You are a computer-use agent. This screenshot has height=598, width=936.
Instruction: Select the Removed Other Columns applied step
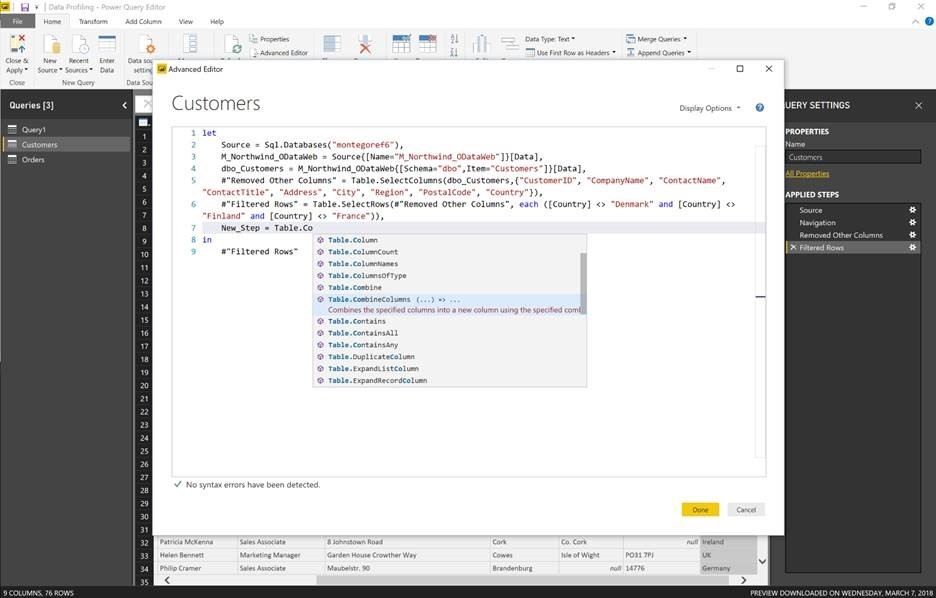point(852,235)
